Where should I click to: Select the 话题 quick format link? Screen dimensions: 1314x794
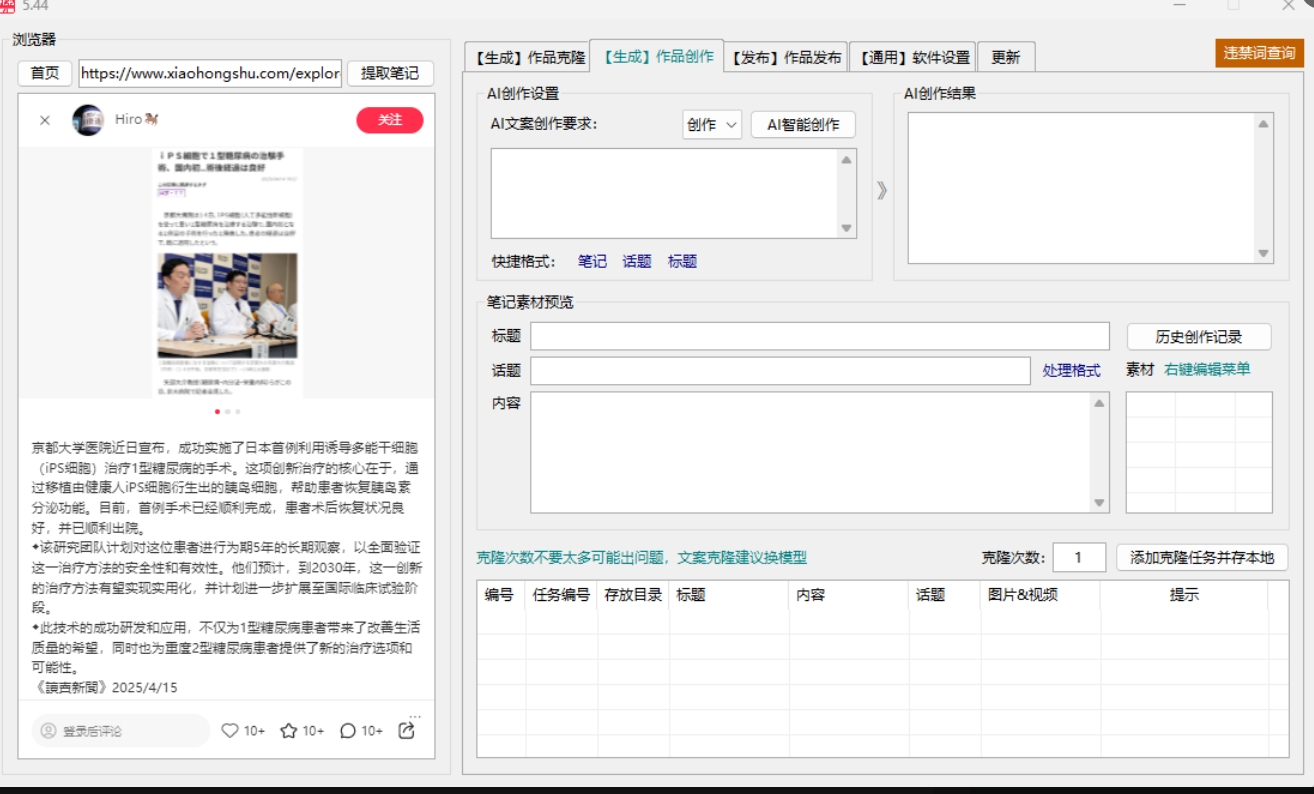tap(637, 261)
